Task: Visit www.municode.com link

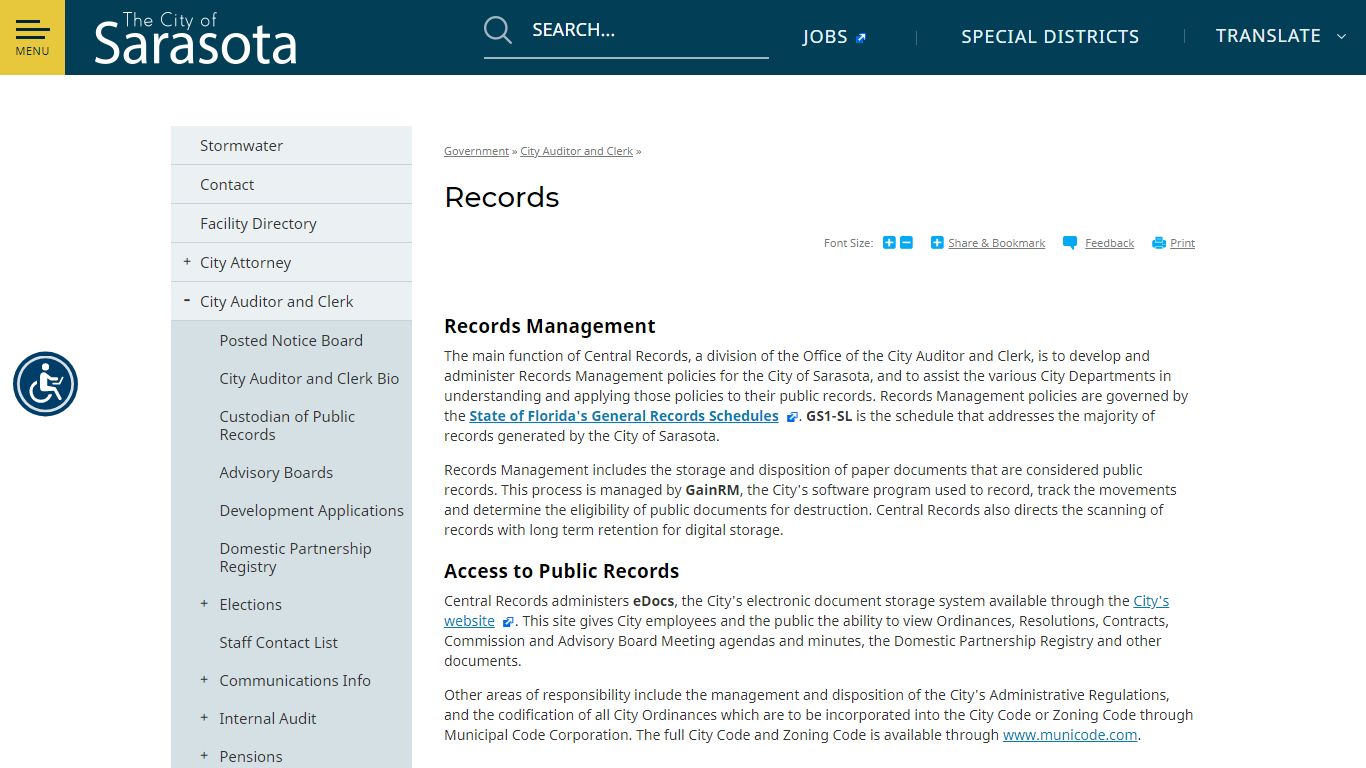Action: point(1070,735)
